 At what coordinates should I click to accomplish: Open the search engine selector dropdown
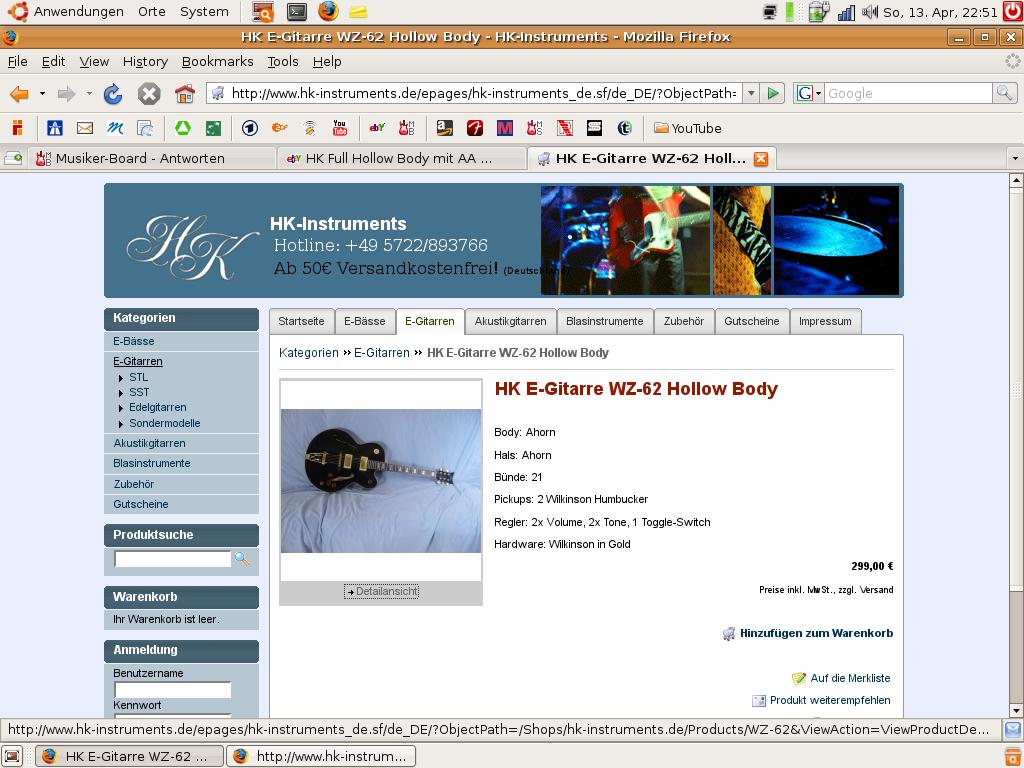click(x=808, y=93)
